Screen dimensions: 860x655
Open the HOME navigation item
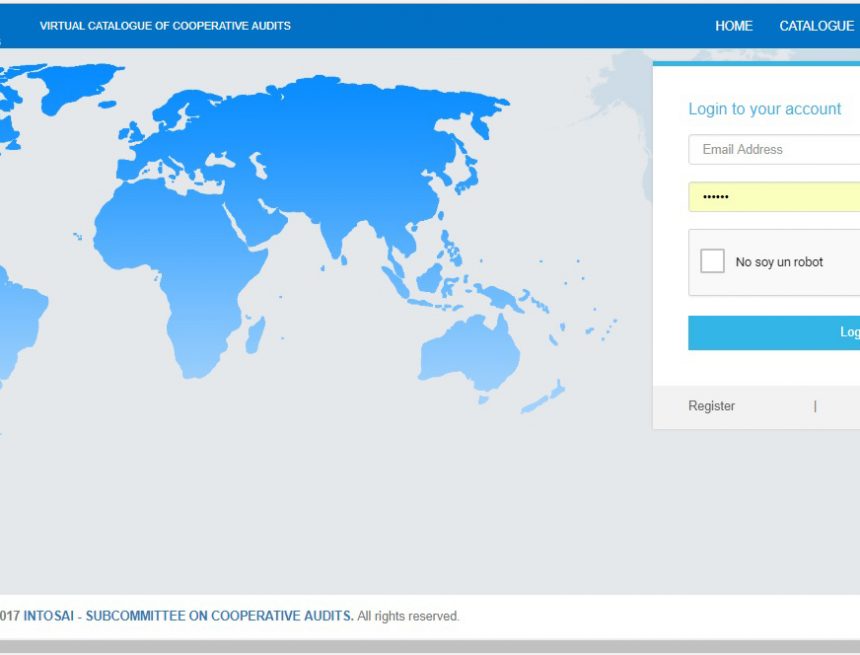pos(734,26)
